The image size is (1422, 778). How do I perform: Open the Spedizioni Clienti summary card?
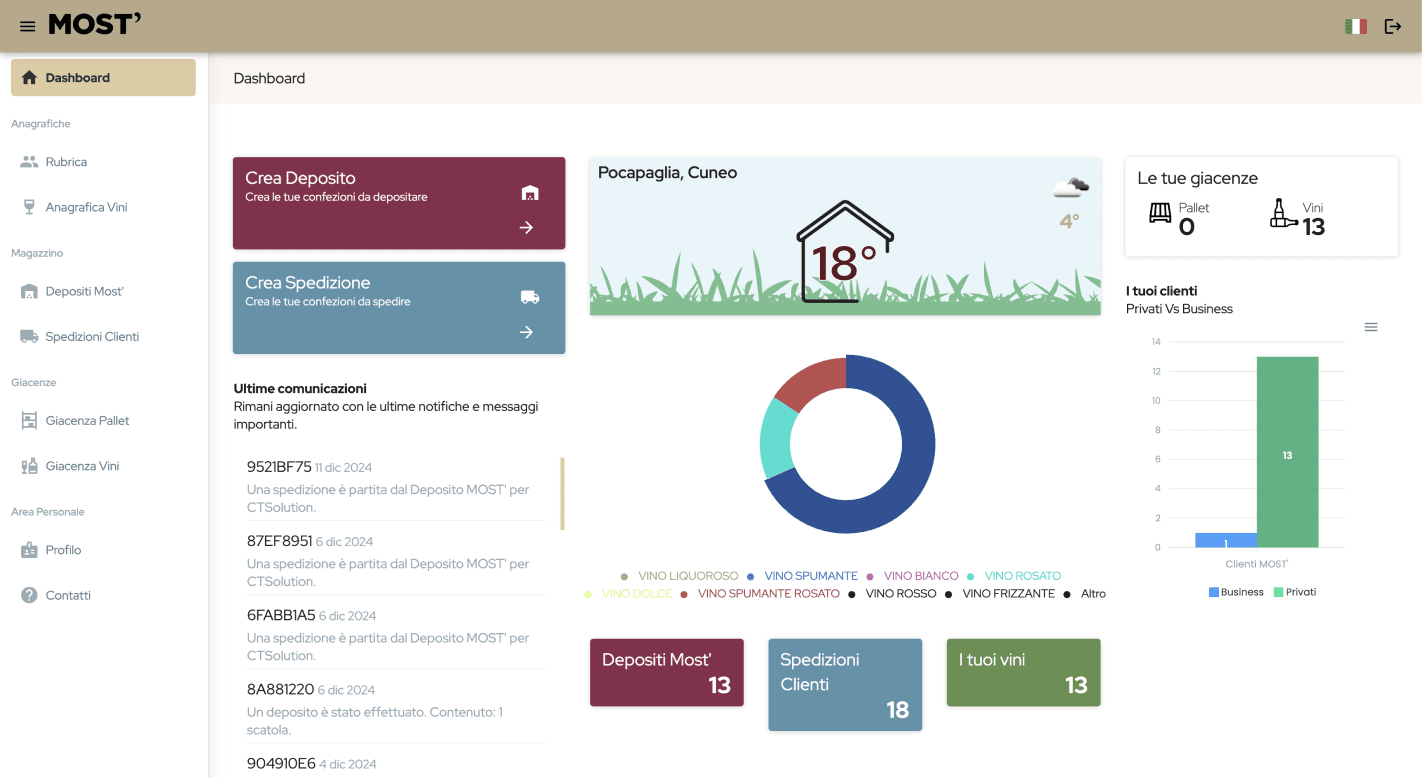coord(845,685)
